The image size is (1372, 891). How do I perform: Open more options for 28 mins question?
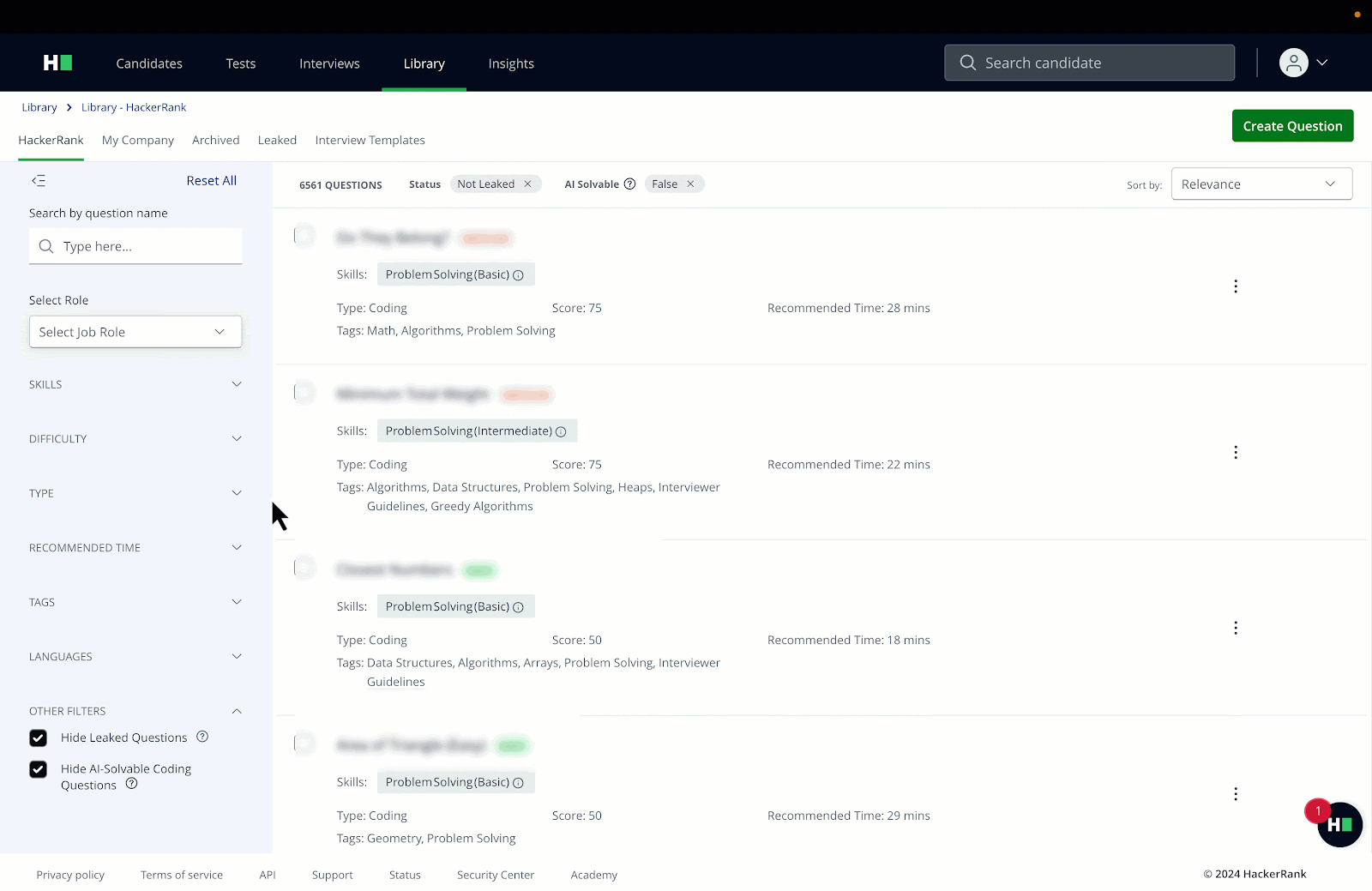click(1235, 286)
